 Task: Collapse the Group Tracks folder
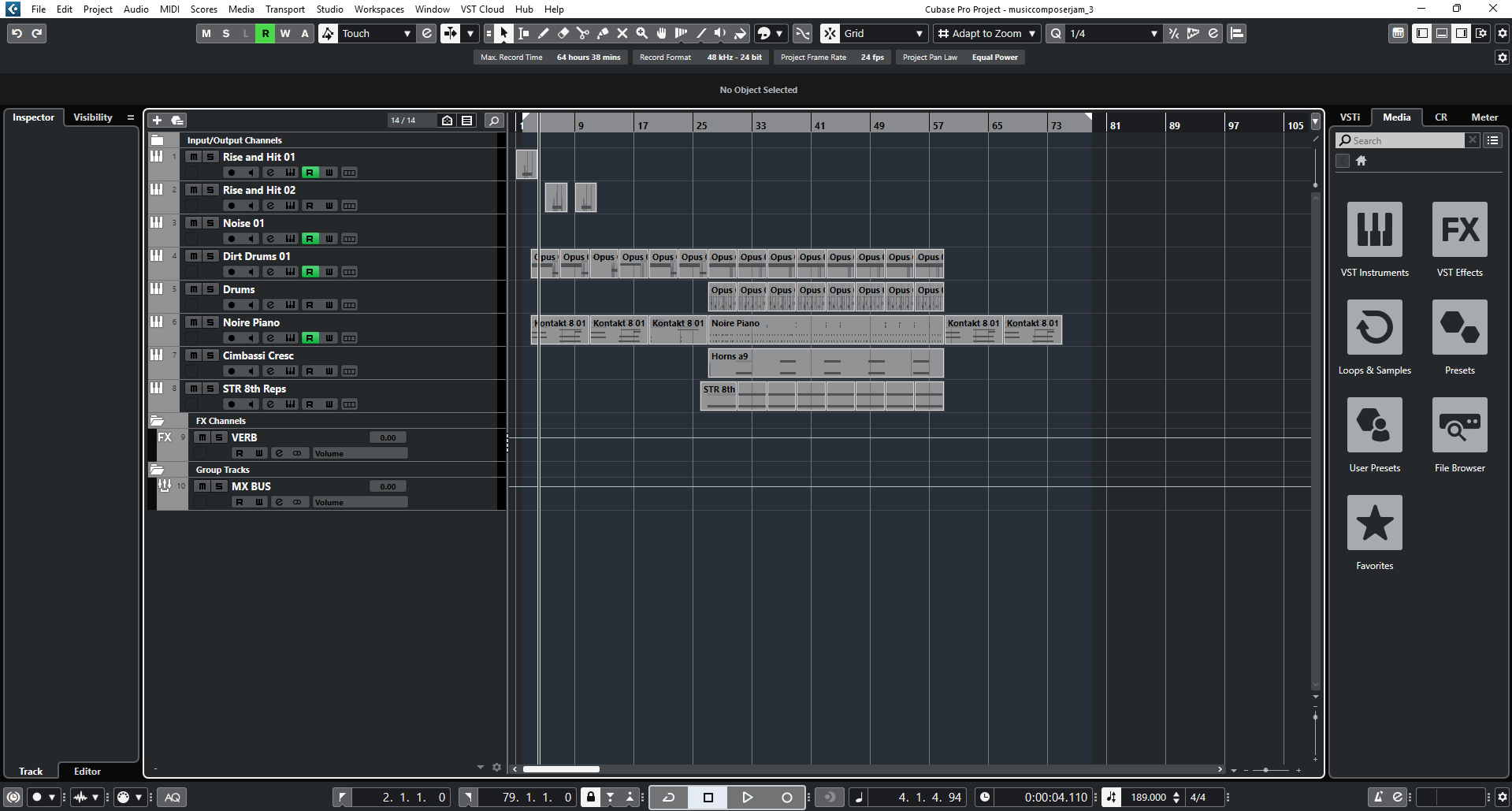157,470
